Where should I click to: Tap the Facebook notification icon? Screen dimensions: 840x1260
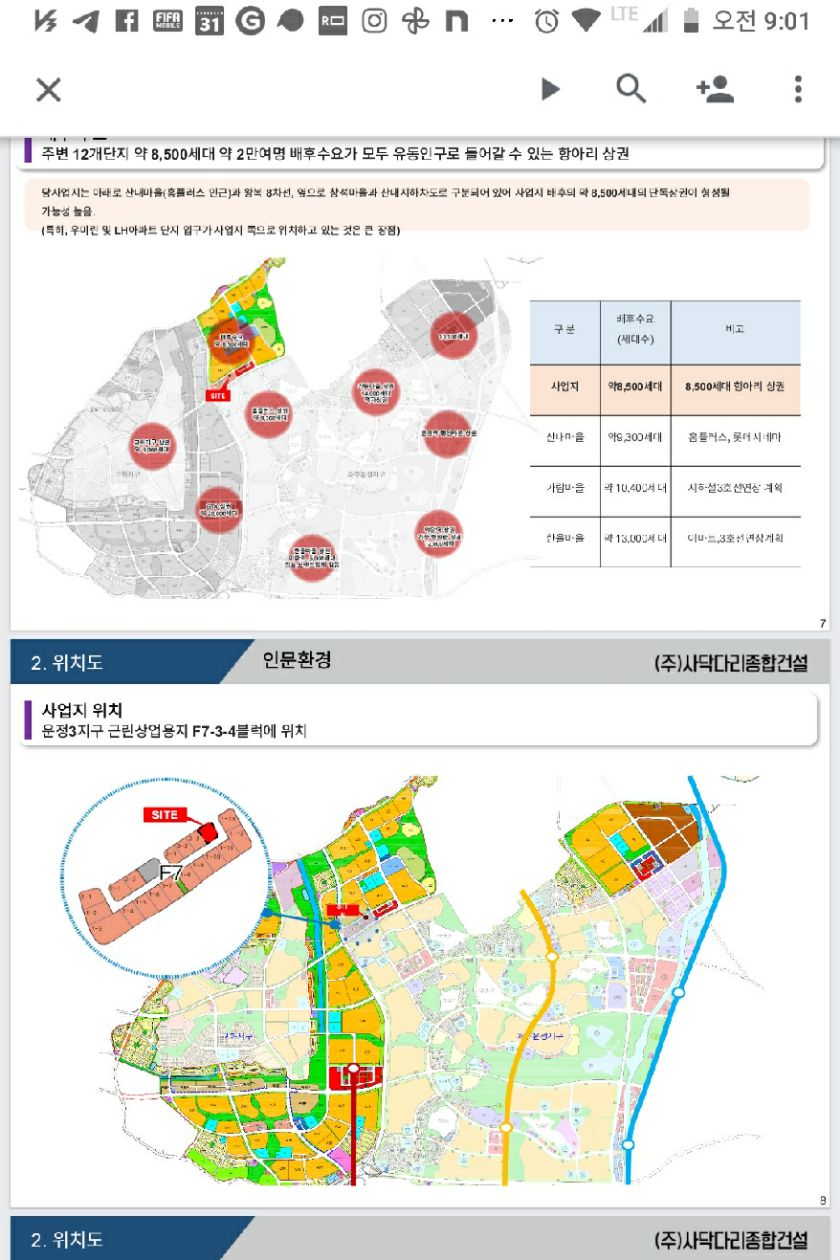pos(127,21)
